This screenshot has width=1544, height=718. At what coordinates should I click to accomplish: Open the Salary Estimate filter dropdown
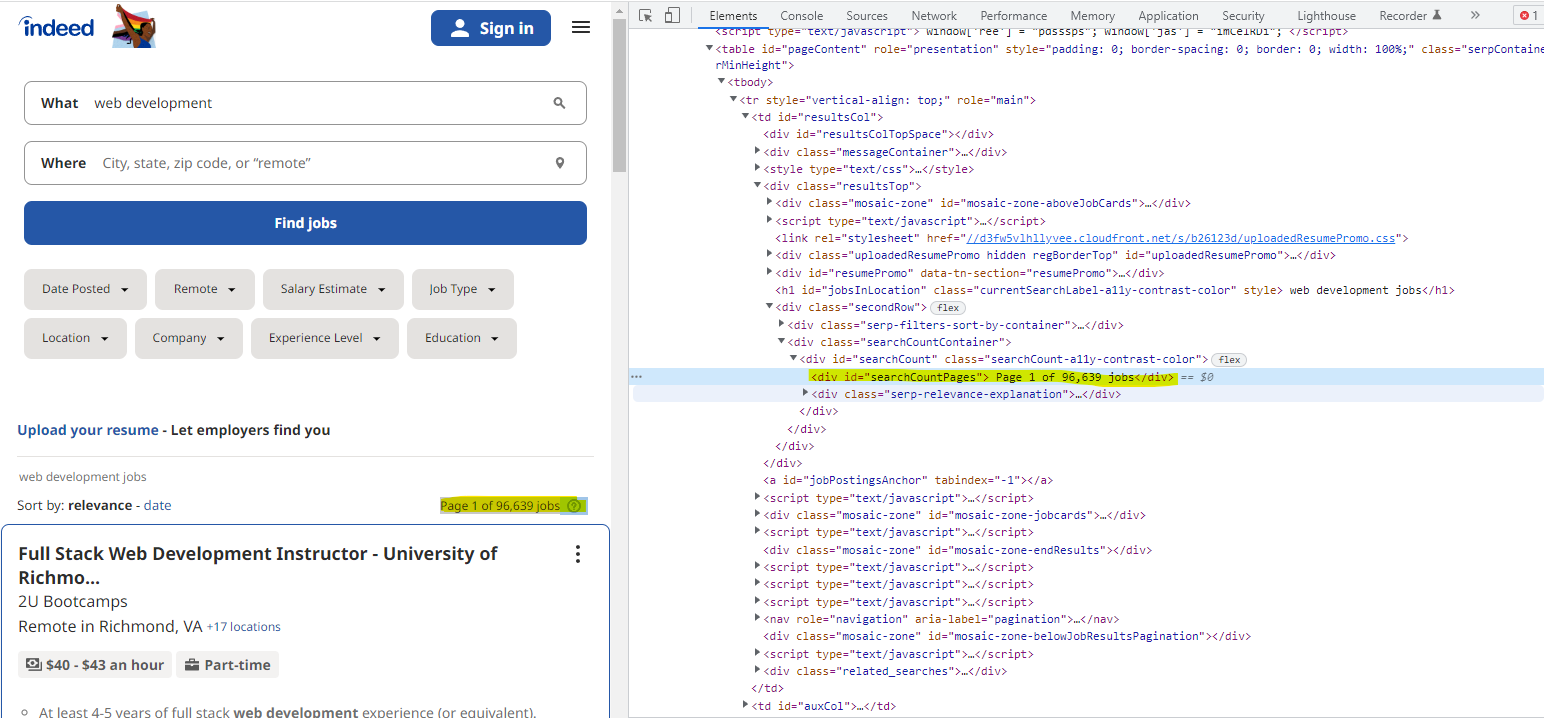pyautogui.click(x=333, y=289)
